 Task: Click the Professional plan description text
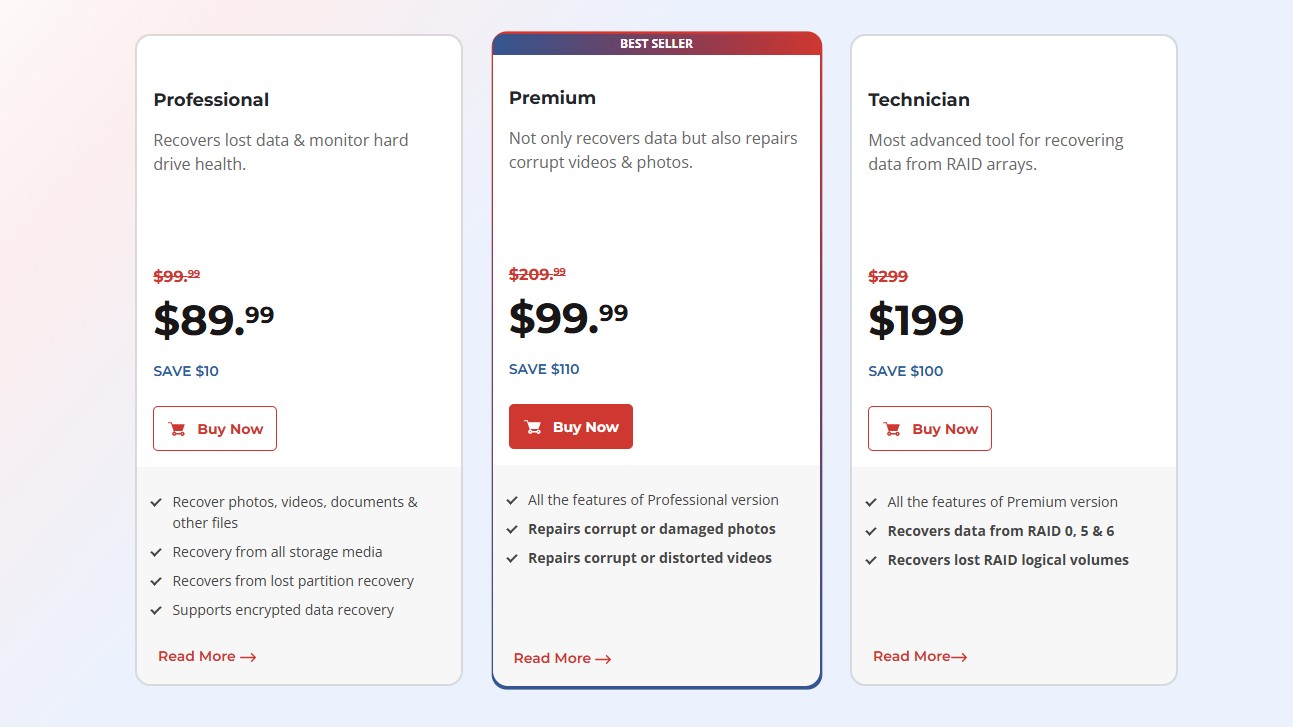click(280, 151)
